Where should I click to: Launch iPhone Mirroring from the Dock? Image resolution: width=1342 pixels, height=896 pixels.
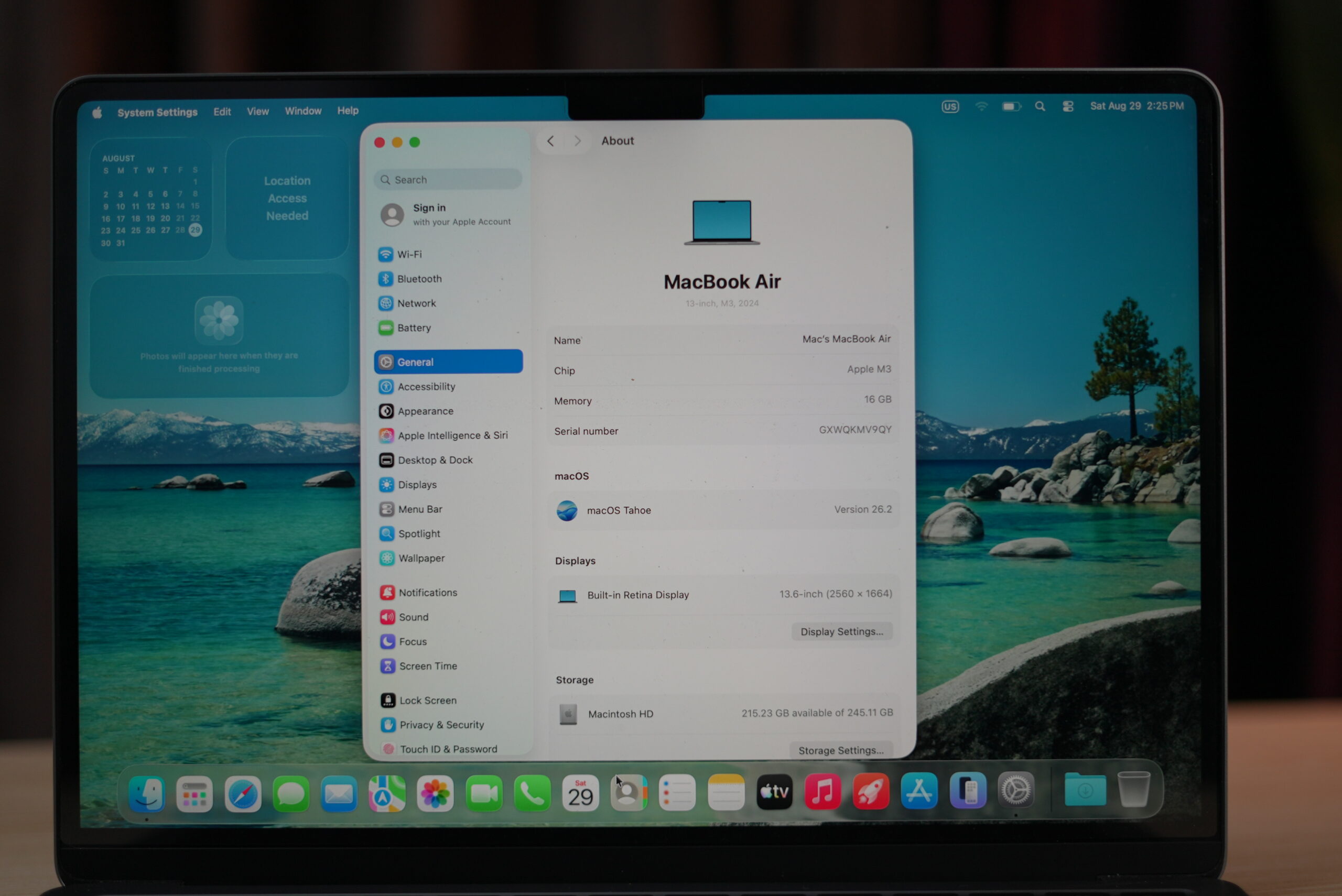[x=968, y=791]
